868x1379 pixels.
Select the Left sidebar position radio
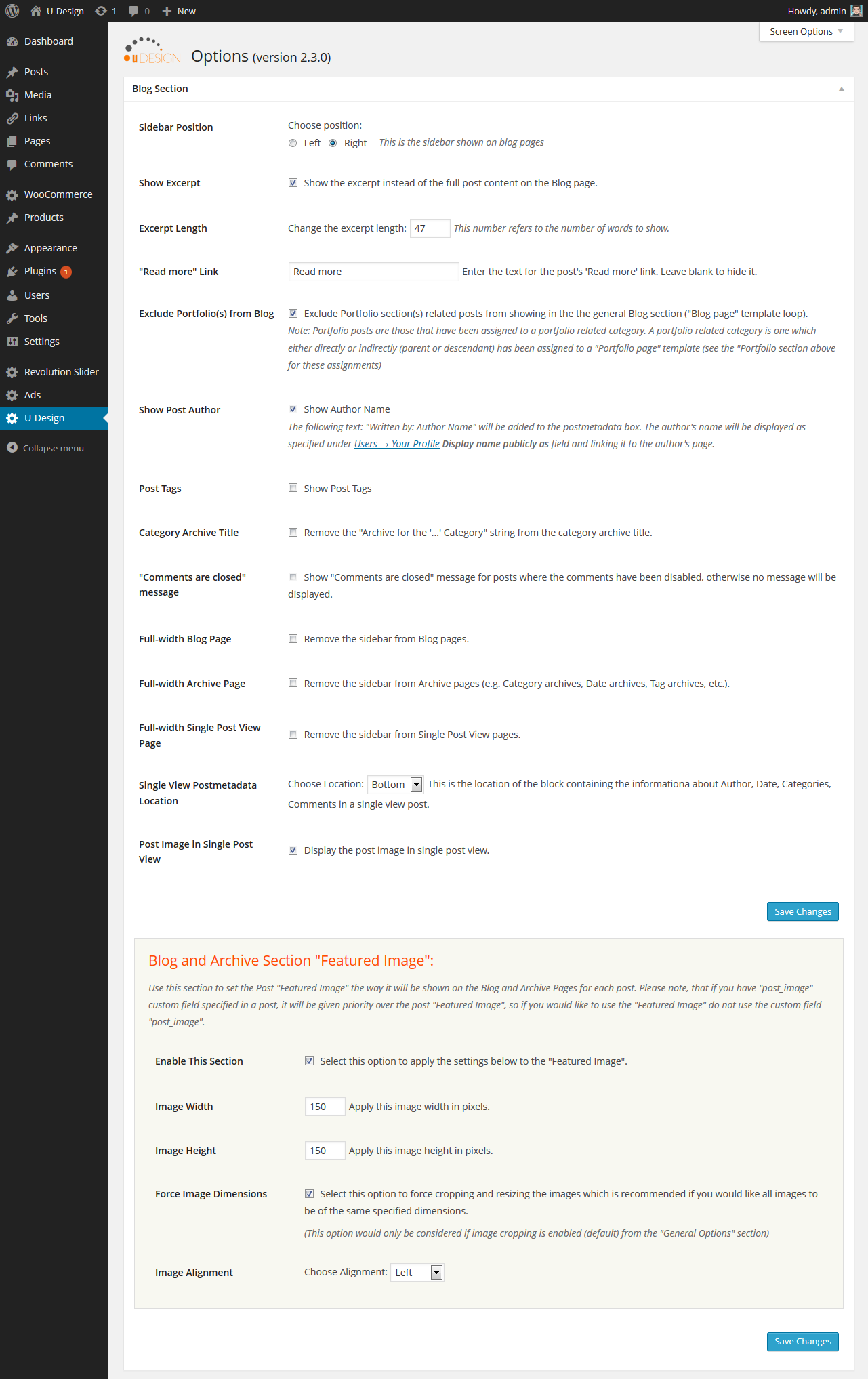coord(293,143)
